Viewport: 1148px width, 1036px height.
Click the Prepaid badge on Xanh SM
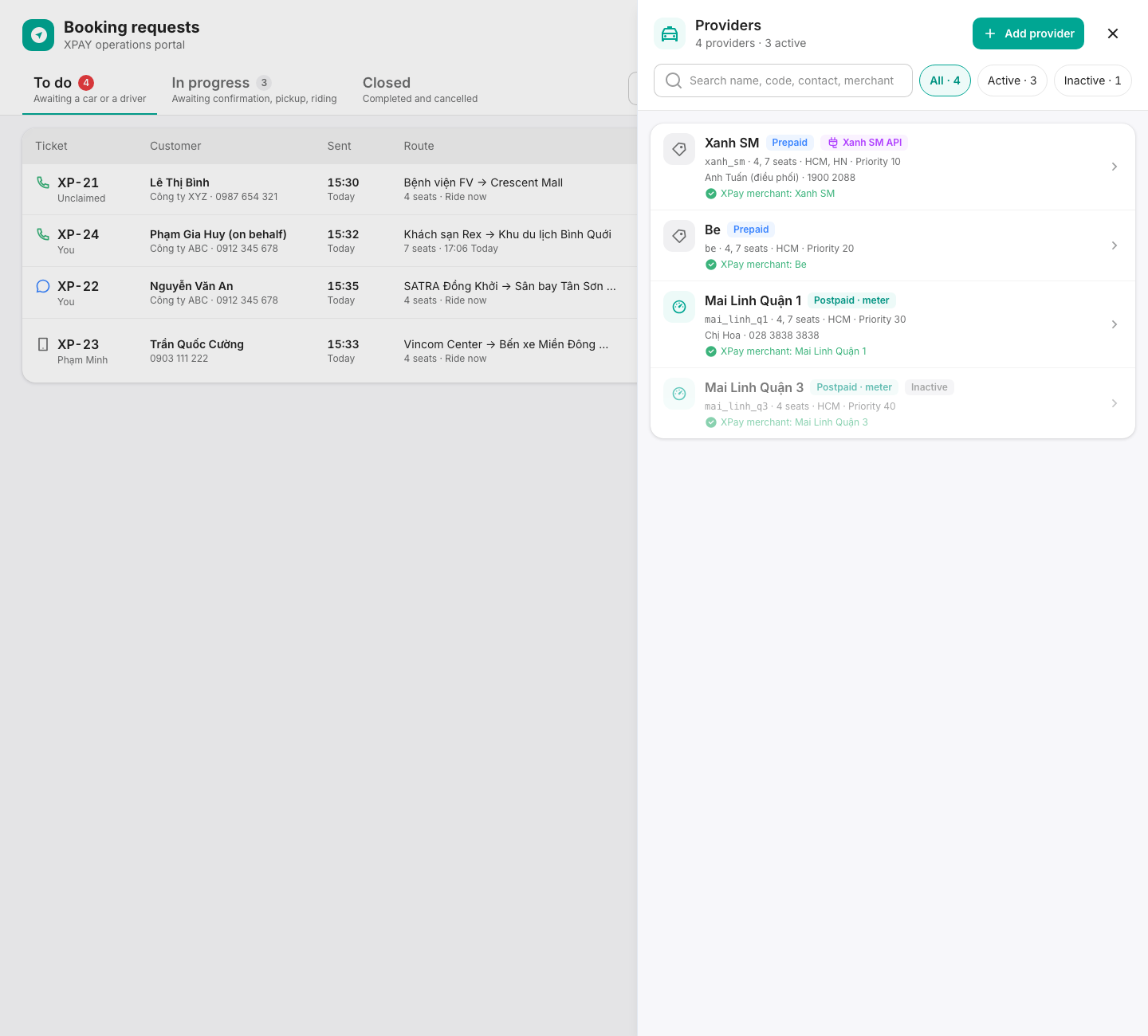tap(789, 143)
